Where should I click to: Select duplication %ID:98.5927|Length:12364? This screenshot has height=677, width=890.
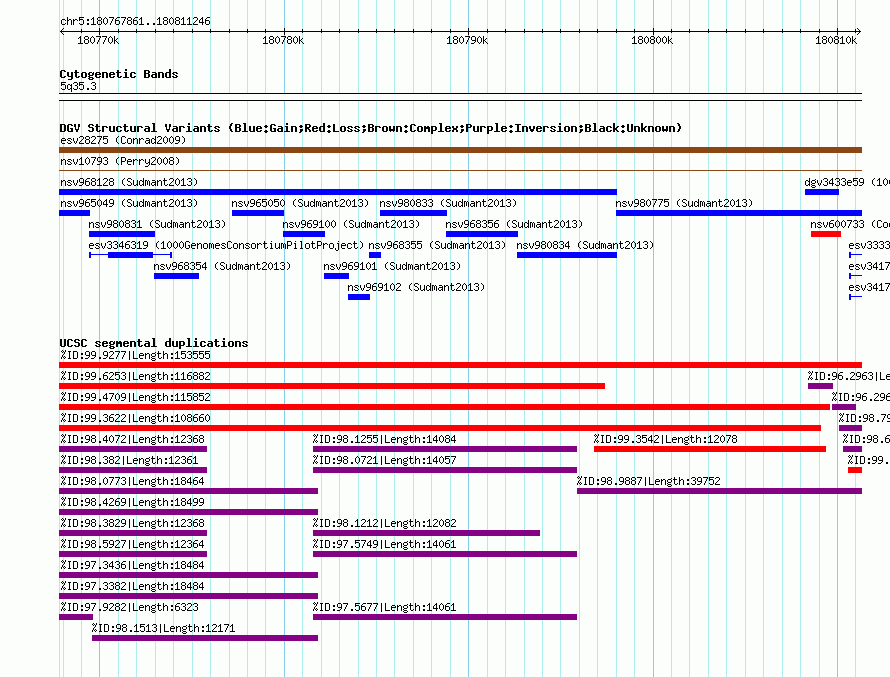[x=133, y=554]
